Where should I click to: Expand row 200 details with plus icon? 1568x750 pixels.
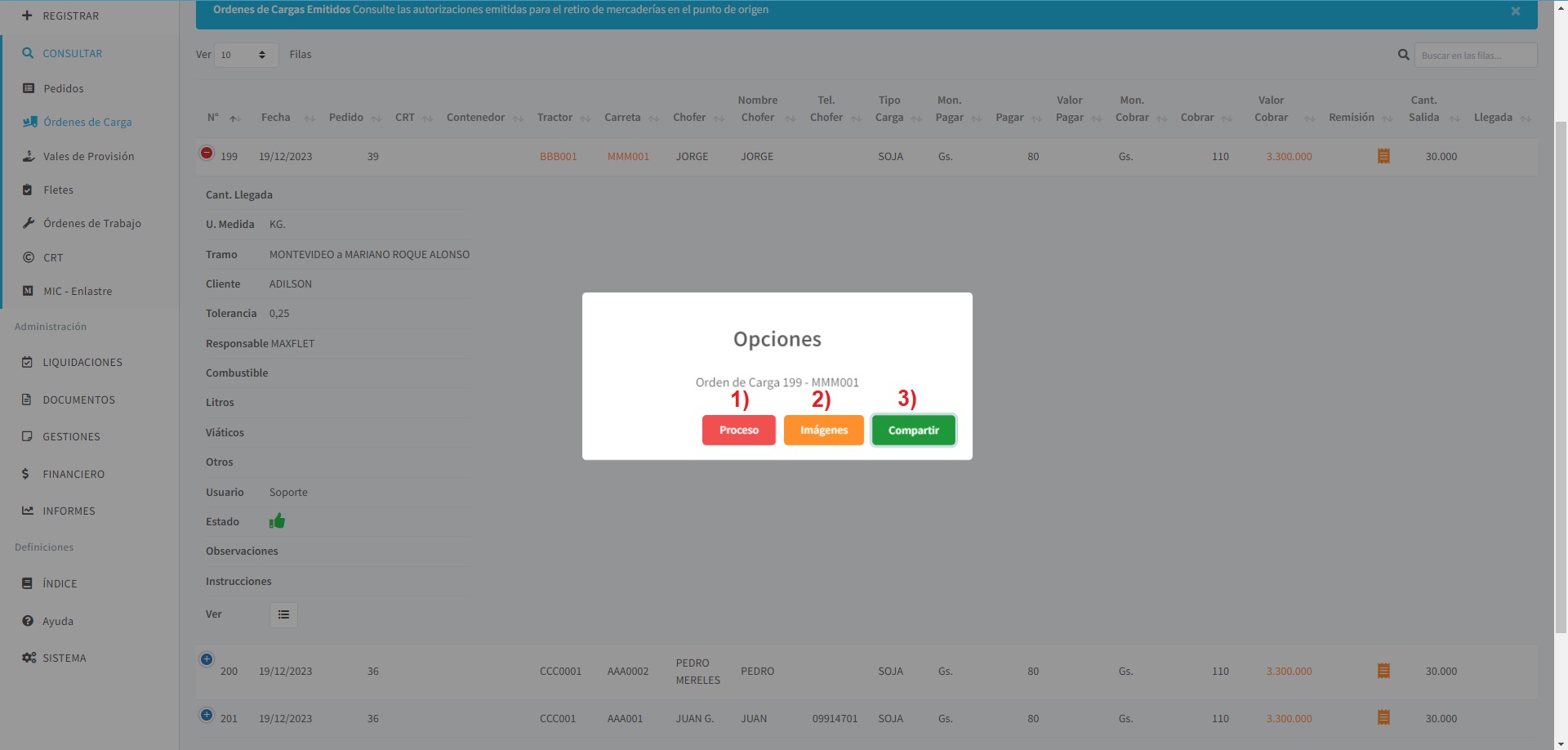(207, 659)
